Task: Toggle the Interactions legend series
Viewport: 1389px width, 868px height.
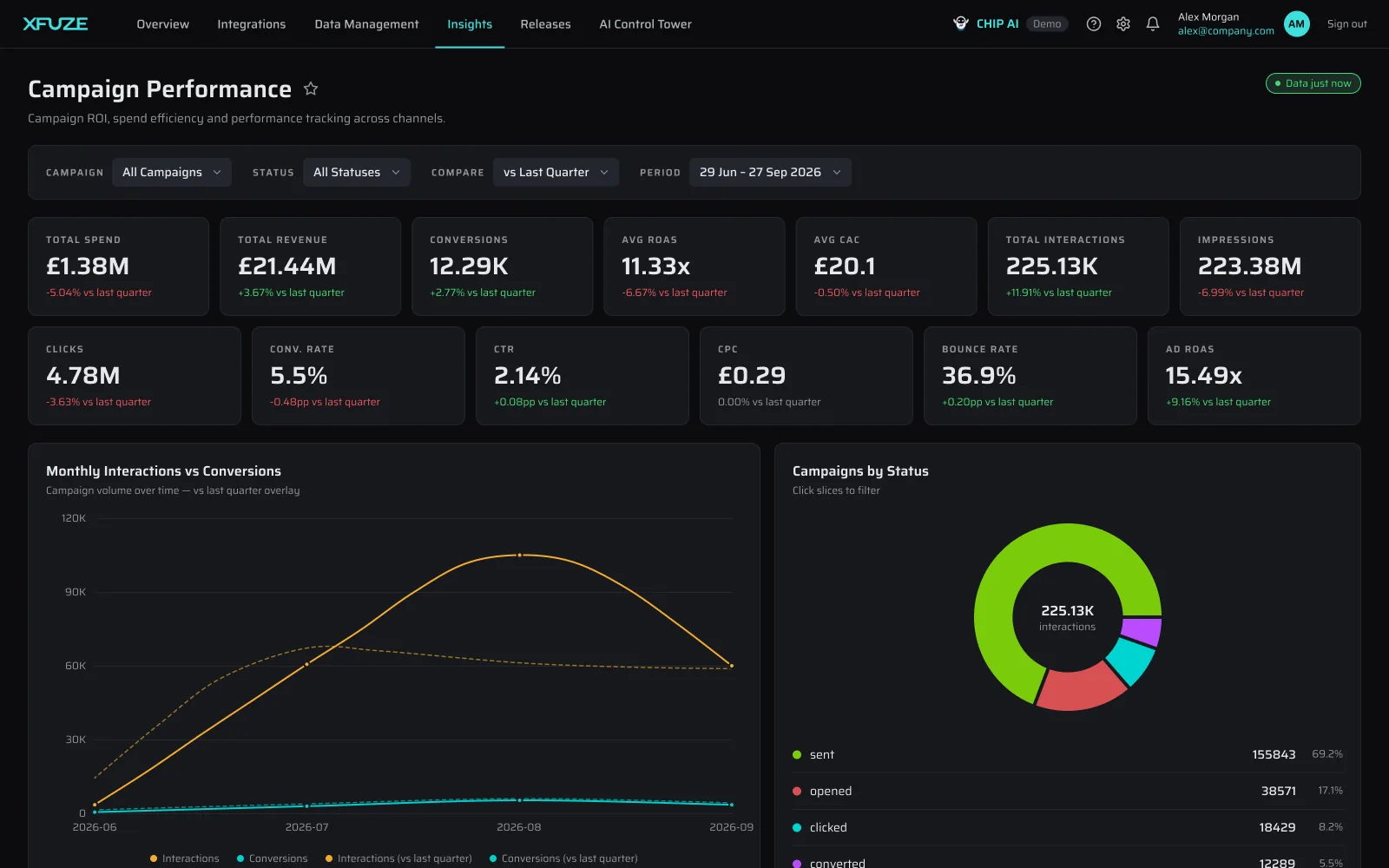Action: tap(185, 858)
